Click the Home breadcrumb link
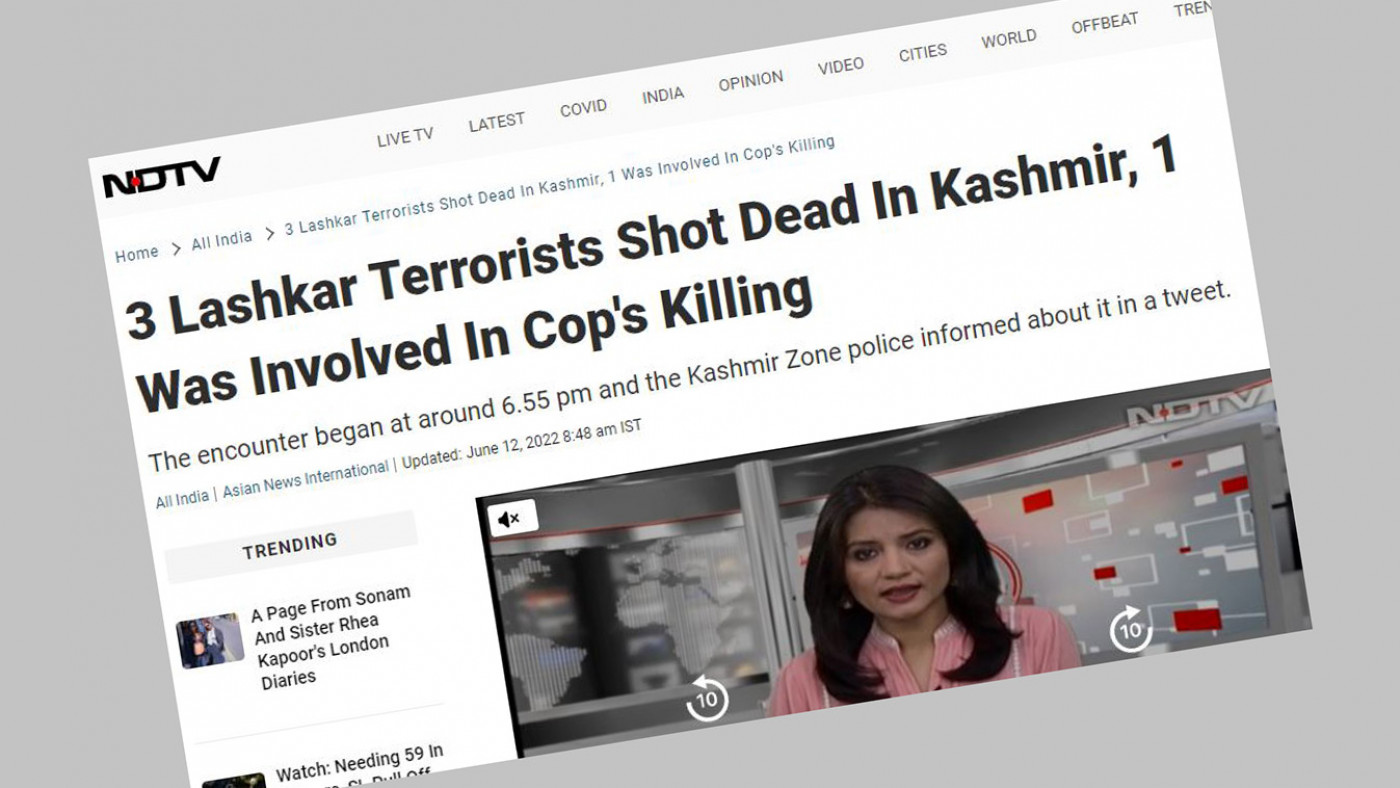This screenshot has height=788, width=1400. 137,254
